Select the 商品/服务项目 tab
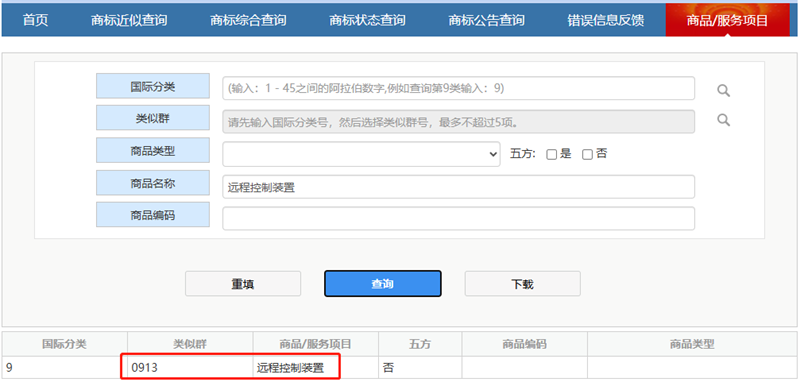The image size is (800, 386). click(727, 20)
